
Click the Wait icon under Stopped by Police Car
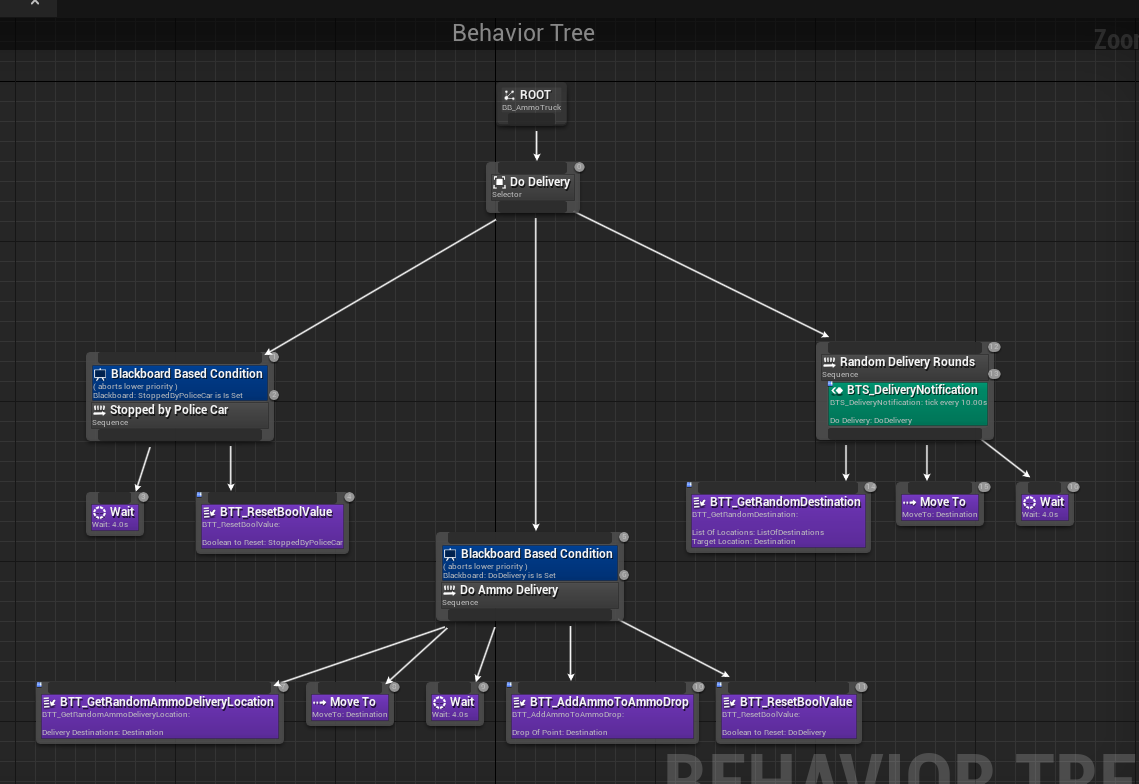pyautogui.click(x=100, y=512)
